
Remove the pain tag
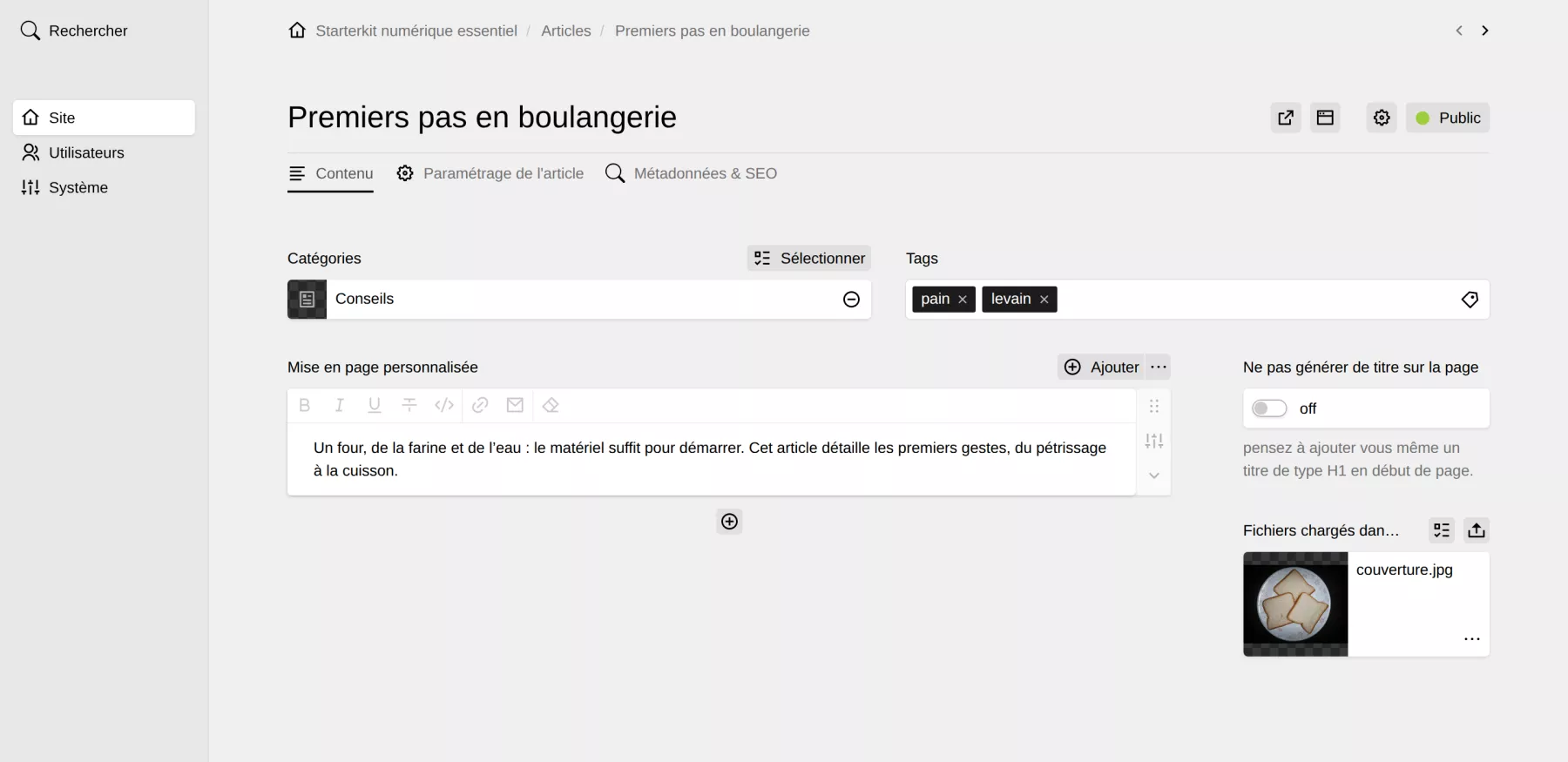[x=963, y=300]
